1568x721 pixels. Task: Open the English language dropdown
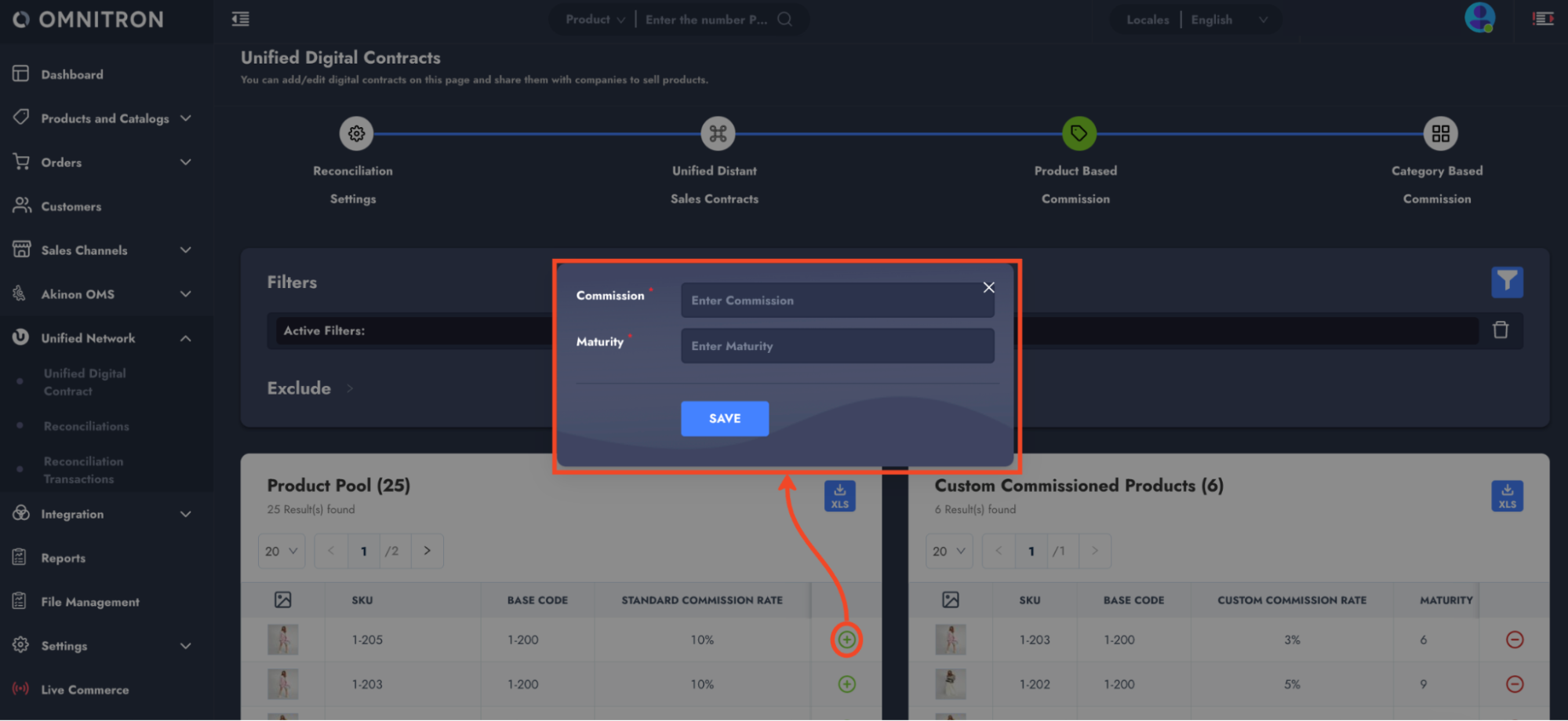point(1228,20)
